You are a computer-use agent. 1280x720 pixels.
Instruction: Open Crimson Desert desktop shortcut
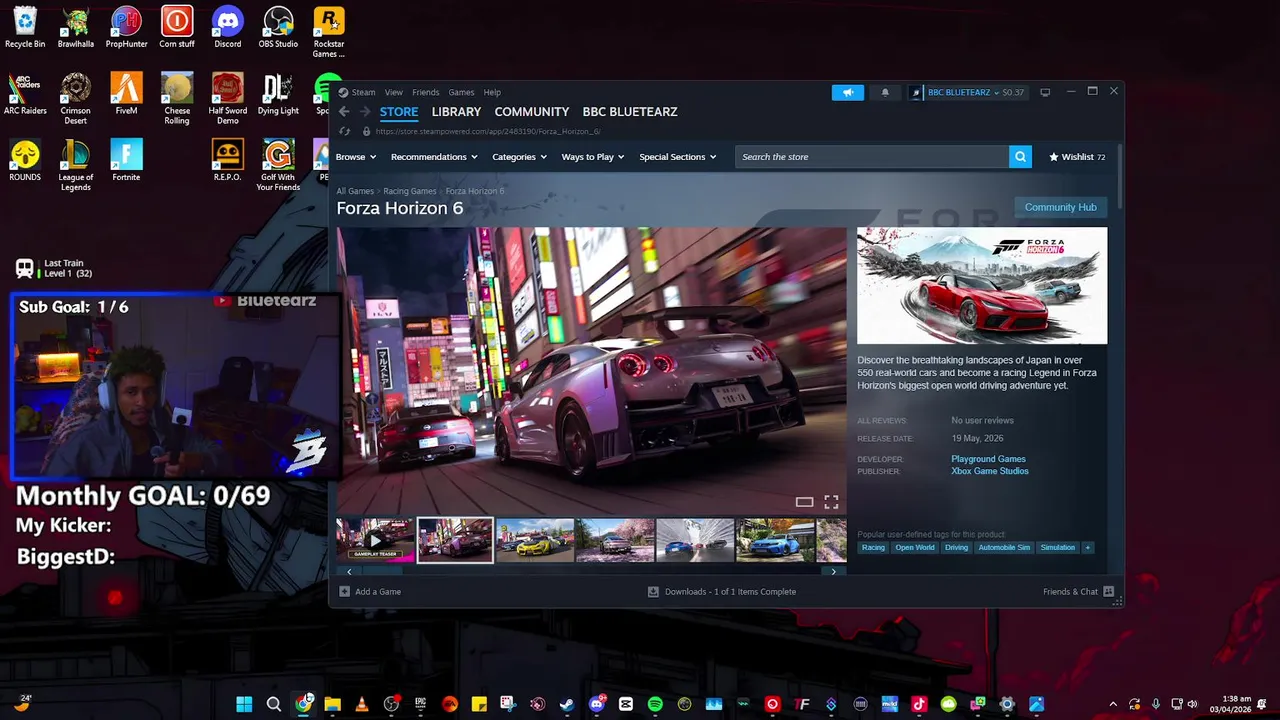point(75,98)
